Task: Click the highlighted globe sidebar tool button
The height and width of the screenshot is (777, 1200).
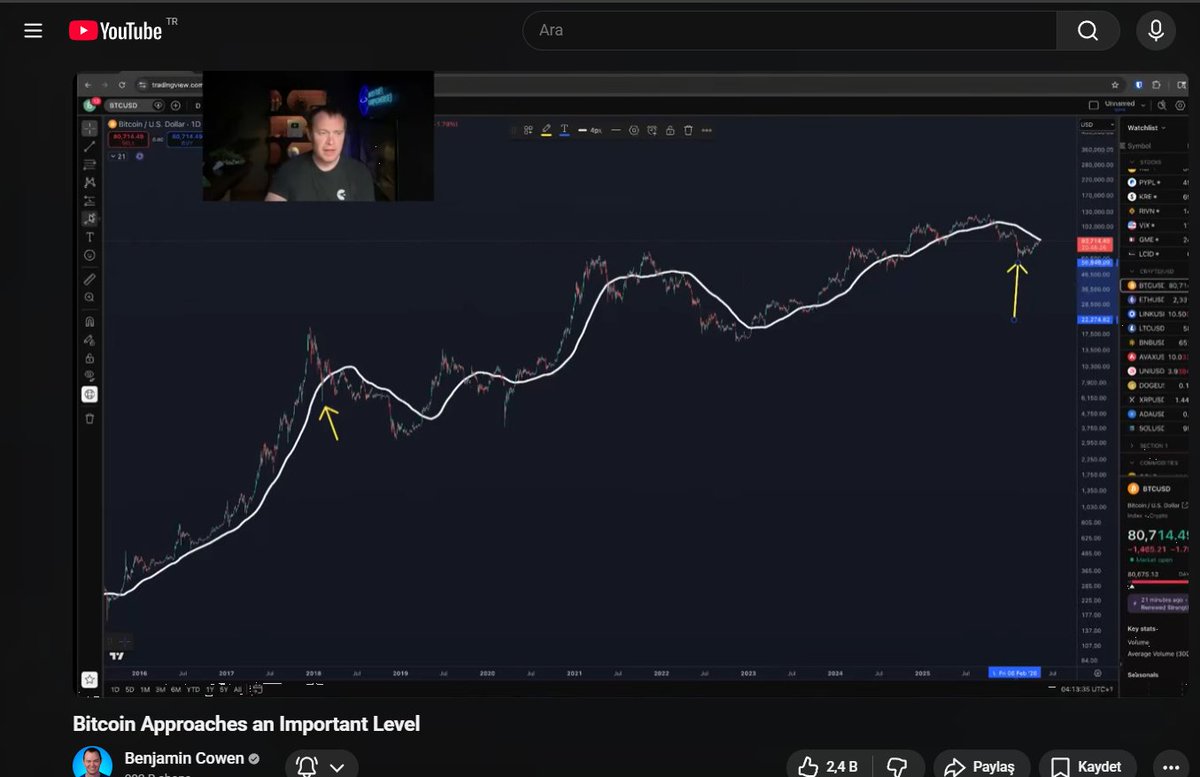Action: 89,395
